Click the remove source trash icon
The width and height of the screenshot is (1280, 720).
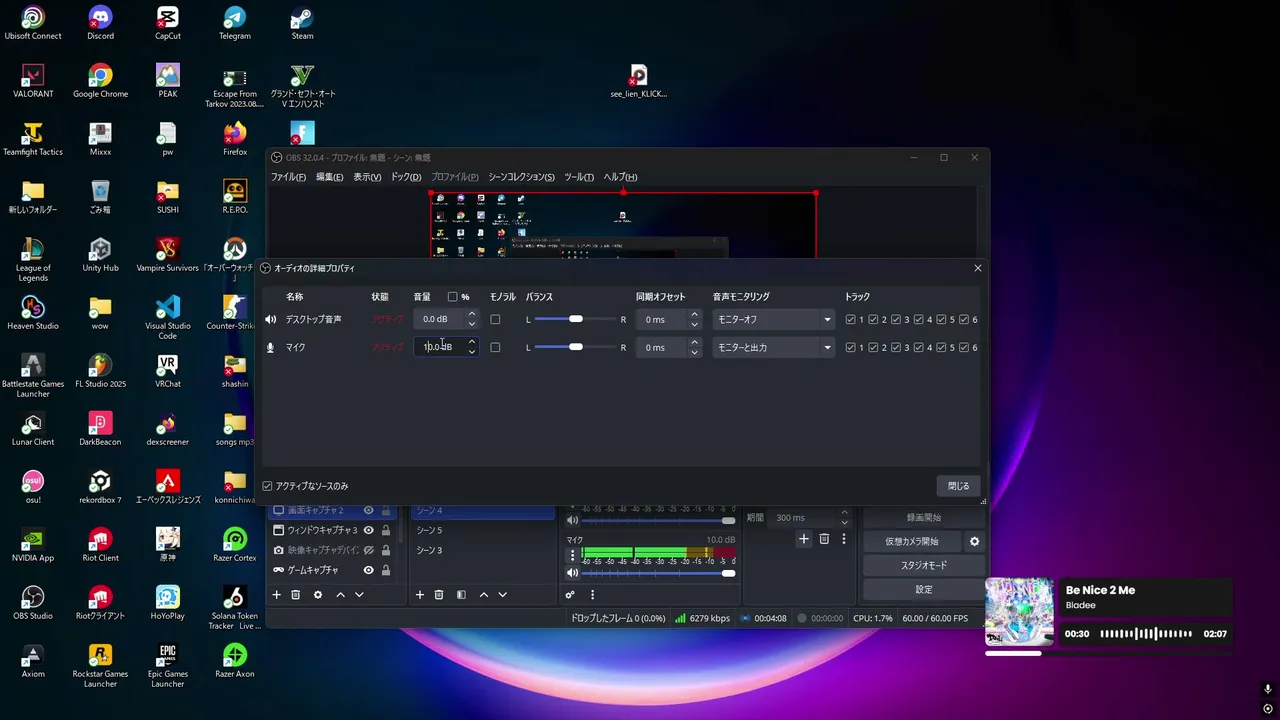pyautogui.click(x=296, y=595)
